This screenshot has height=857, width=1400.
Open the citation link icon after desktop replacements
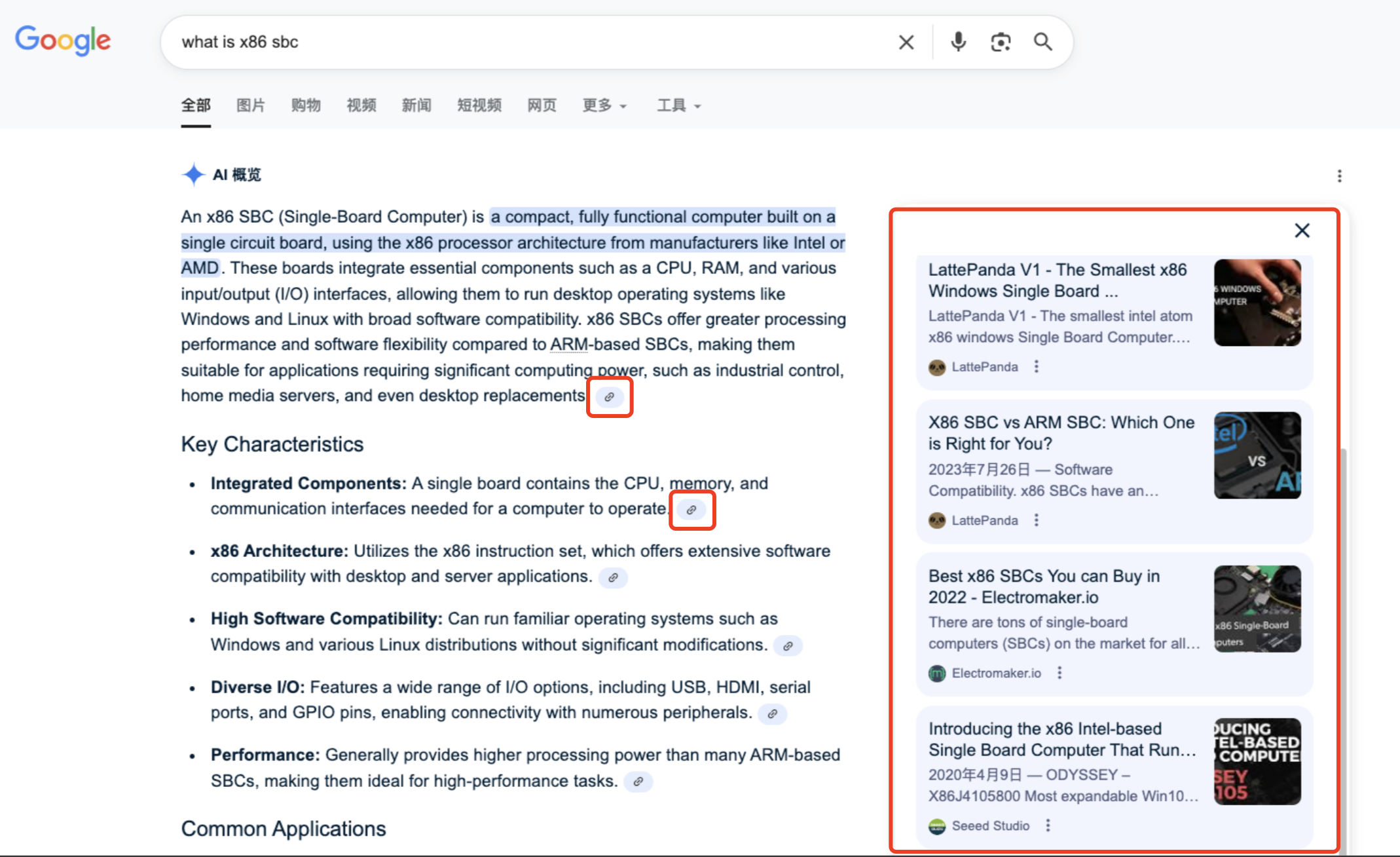click(609, 396)
